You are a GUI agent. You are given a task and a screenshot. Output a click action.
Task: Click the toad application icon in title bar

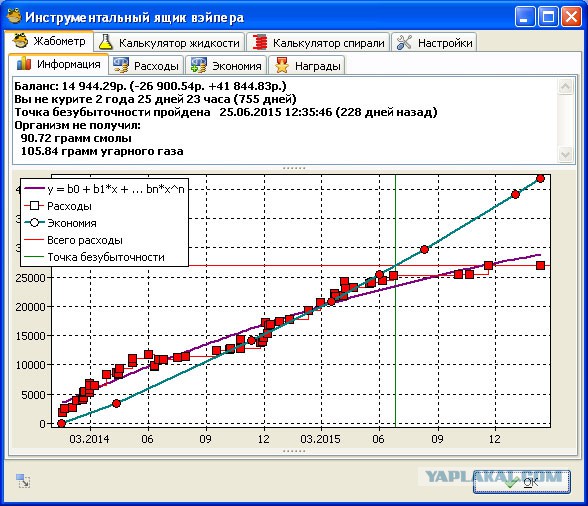(14, 17)
